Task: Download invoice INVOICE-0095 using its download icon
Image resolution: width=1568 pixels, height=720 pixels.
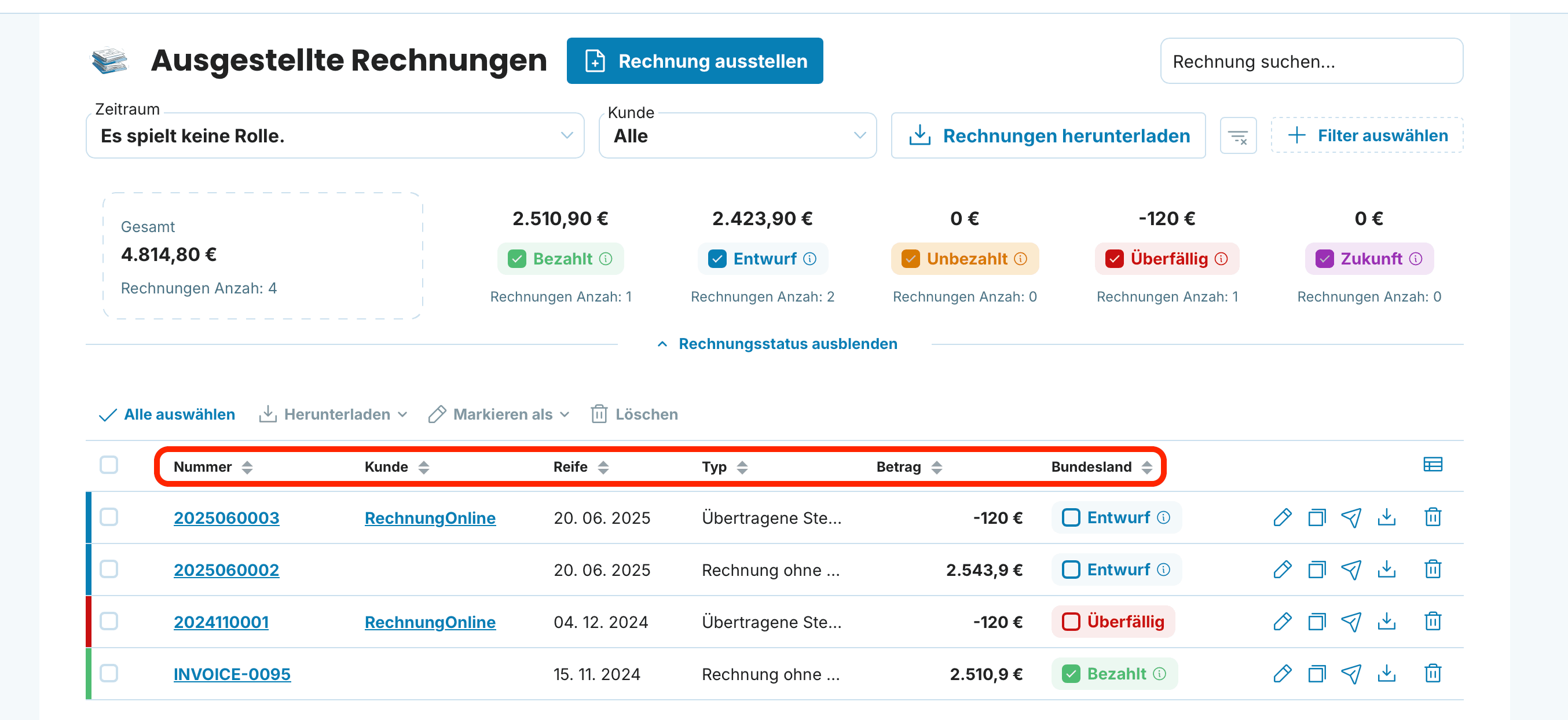Action: [1387, 673]
